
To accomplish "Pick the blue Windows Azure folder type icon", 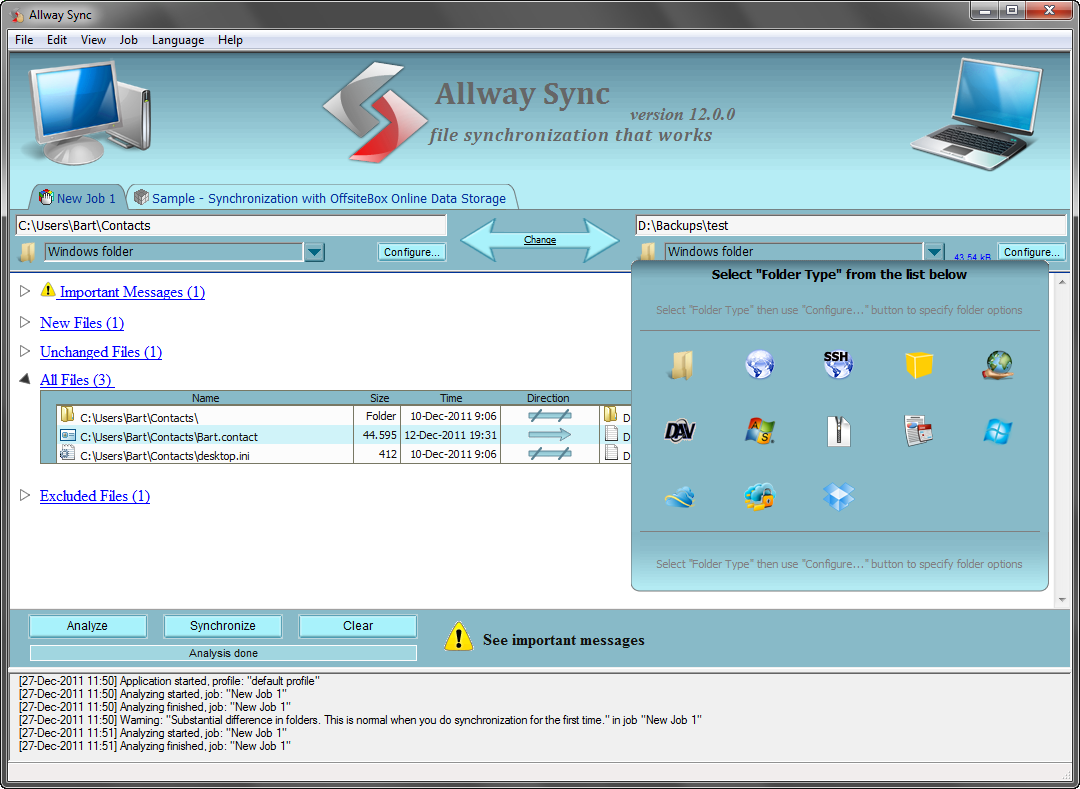I will coord(997,431).
